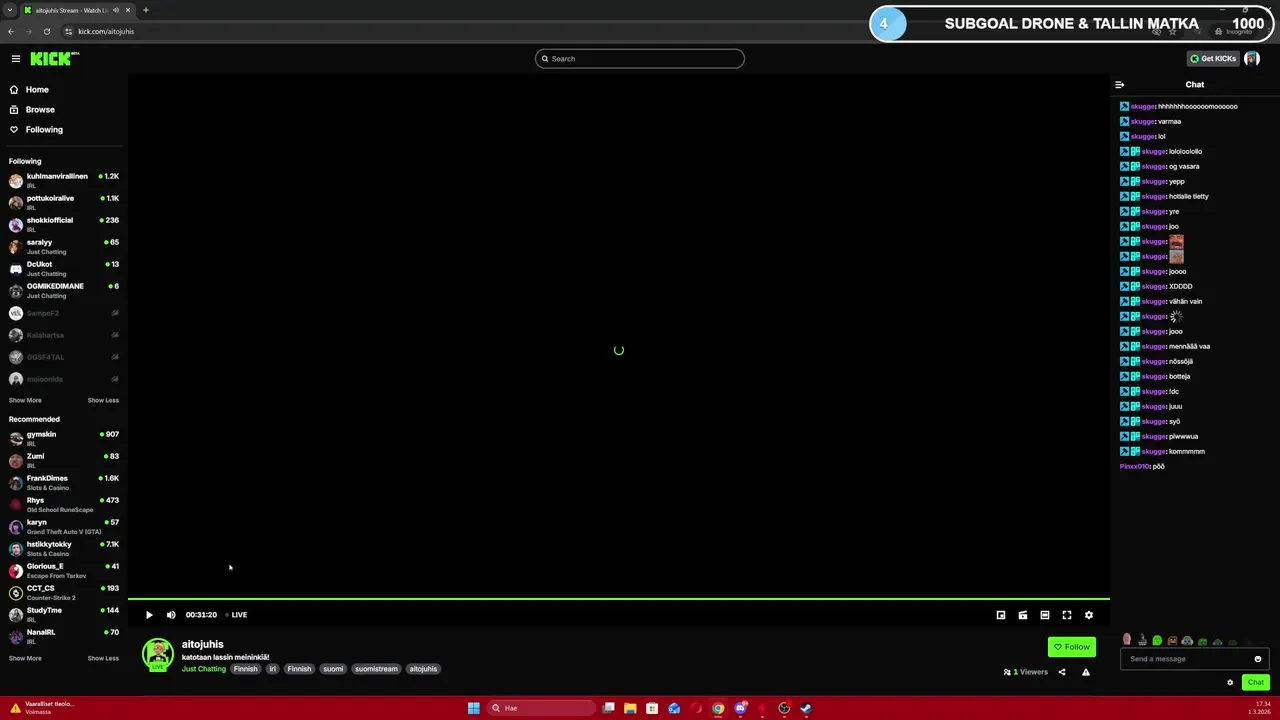Go to Home in sidebar
Image resolution: width=1280 pixels, height=720 pixels.
tap(37, 90)
